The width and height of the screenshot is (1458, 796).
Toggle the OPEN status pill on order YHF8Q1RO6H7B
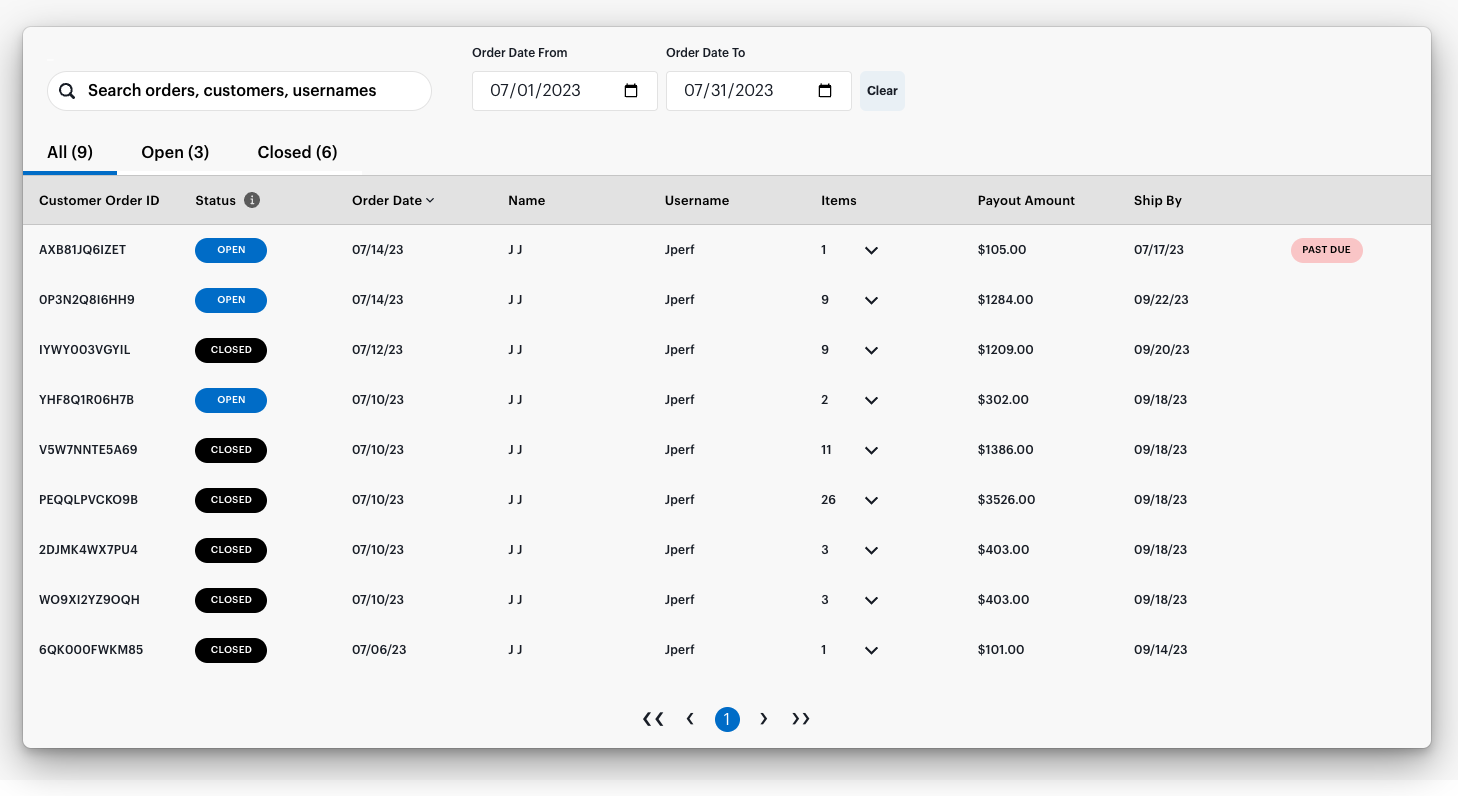click(x=231, y=400)
